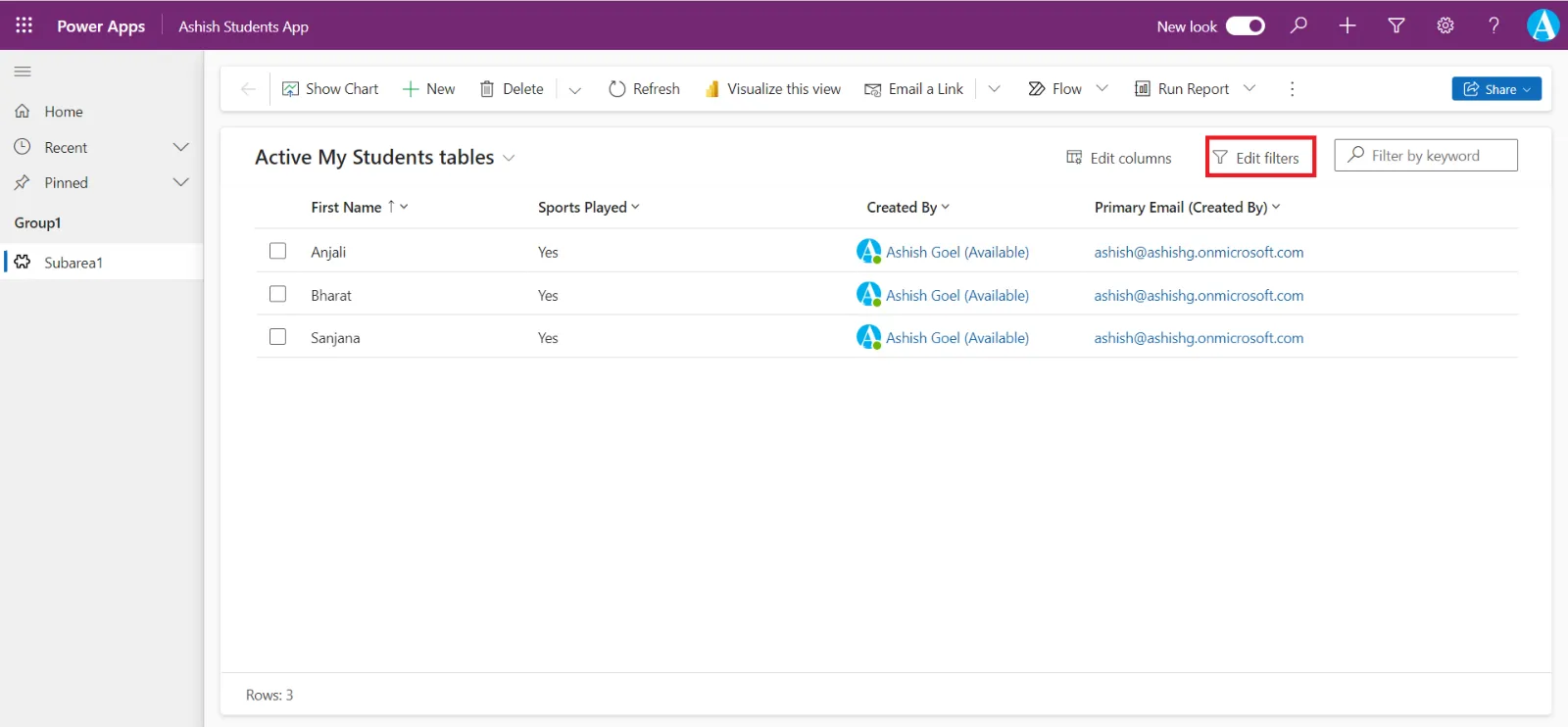Expand the Run Report dropdown chevron

coord(1249,89)
